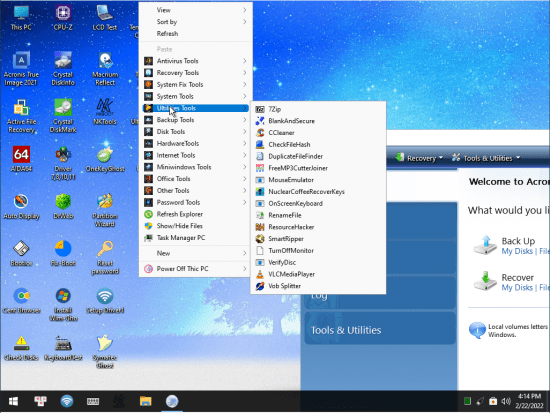The width and height of the screenshot is (550, 413).
Task: Open the keyboard test desktop icon
Action: [x=63, y=348]
